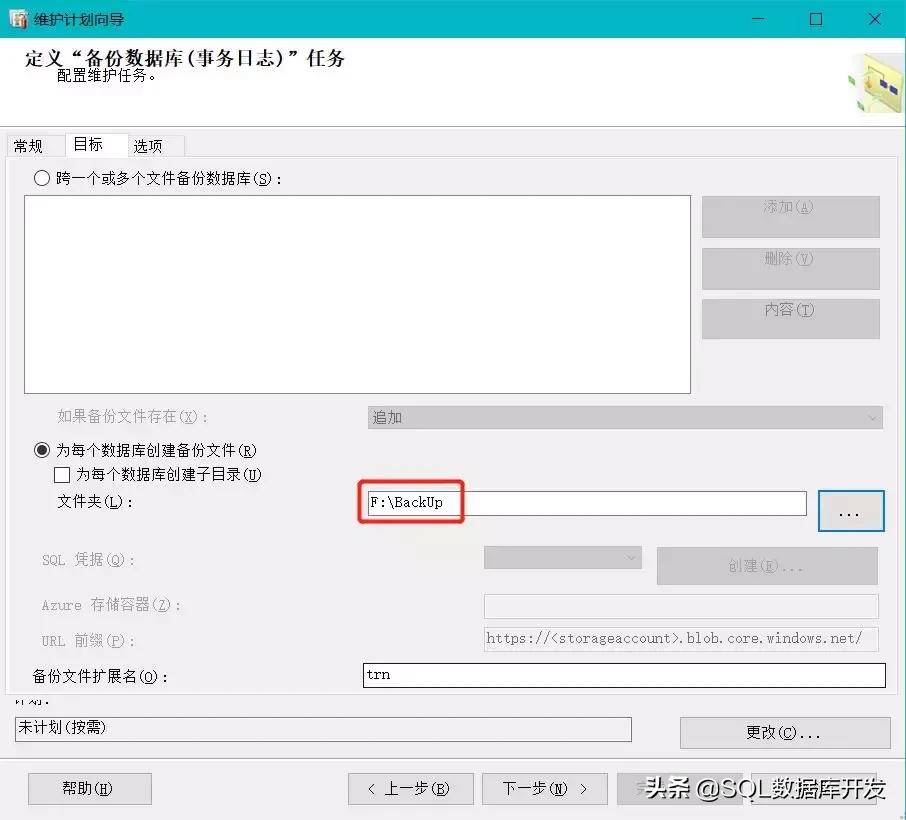Open the folder browse dialog with the ... button
906x820 pixels.
(850, 510)
